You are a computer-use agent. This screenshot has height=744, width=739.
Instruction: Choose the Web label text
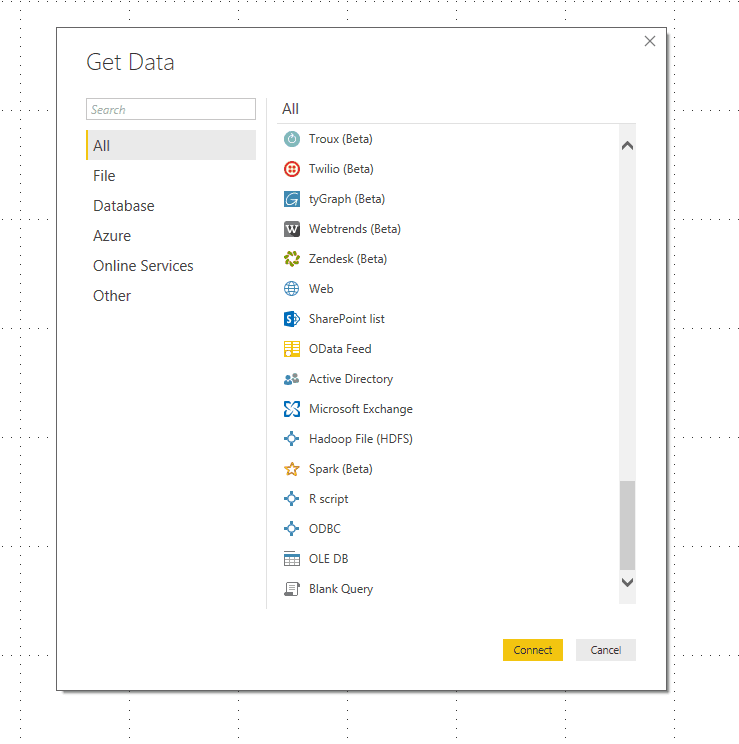pos(321,289)
